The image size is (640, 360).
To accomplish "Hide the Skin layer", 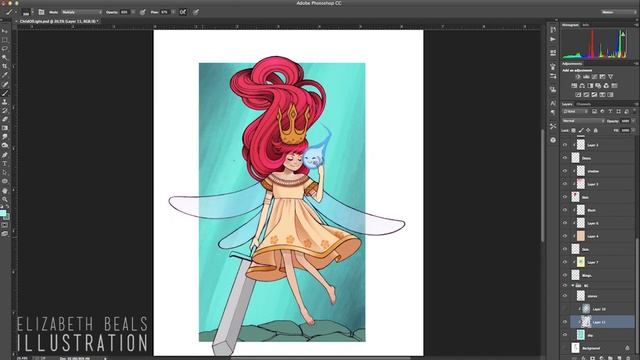I will coord(565,249).
